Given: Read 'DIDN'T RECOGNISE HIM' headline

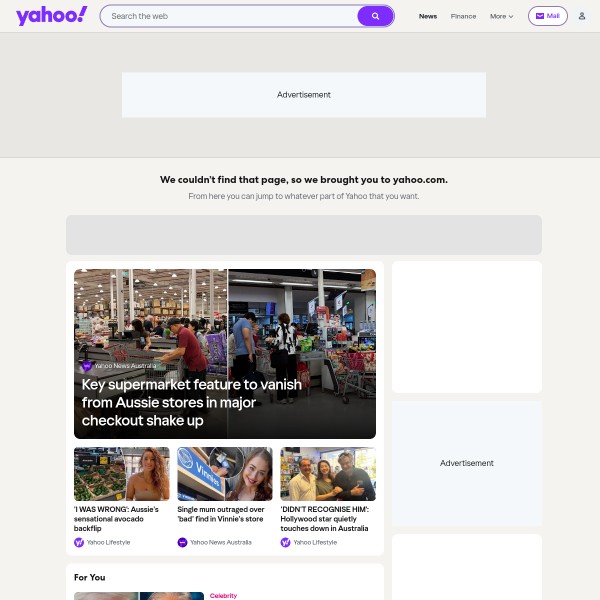Looking at the screenshot, I should pos(324,519).
